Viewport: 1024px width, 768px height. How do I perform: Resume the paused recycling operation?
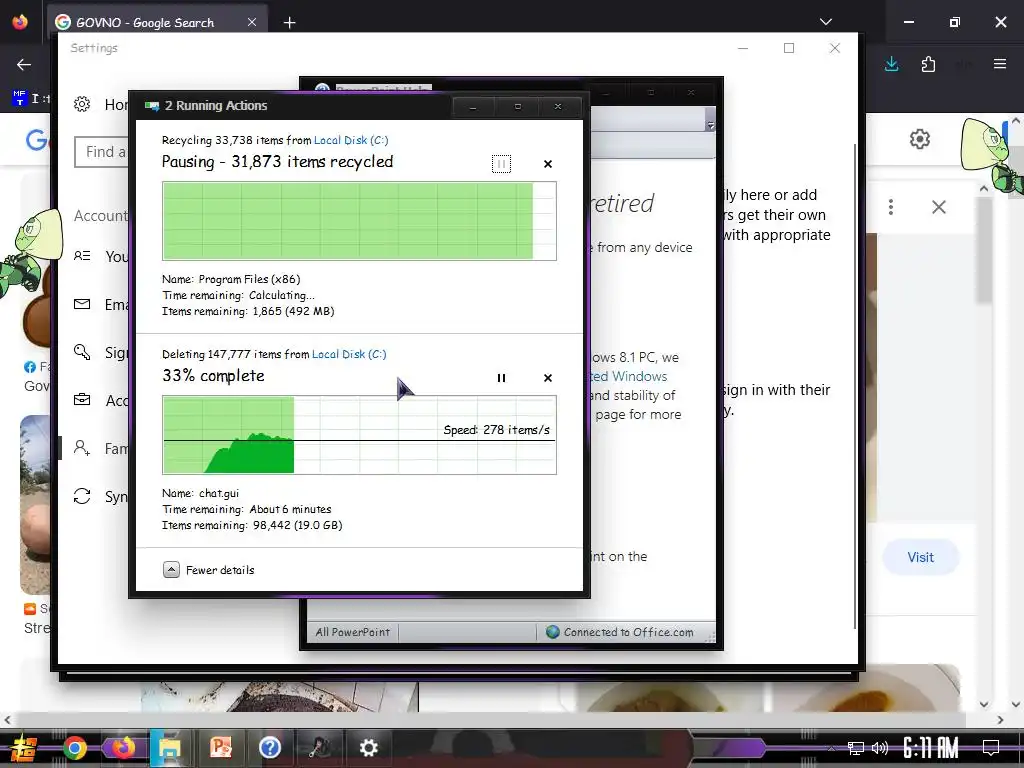pyautogui.click(x=501, y=164)
